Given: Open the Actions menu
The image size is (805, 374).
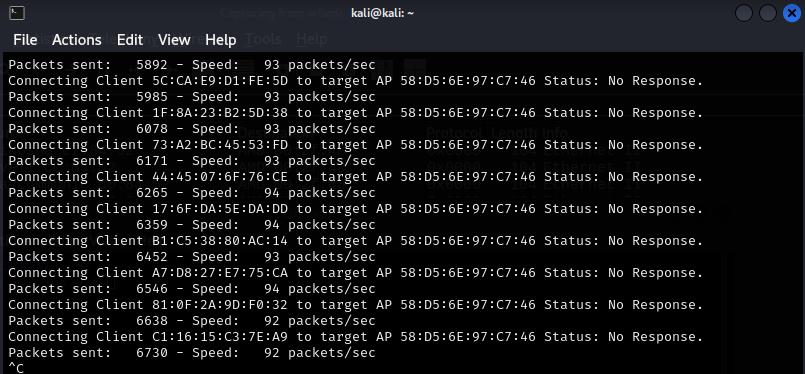Looking at the screenshot, I should pos(77,40).
